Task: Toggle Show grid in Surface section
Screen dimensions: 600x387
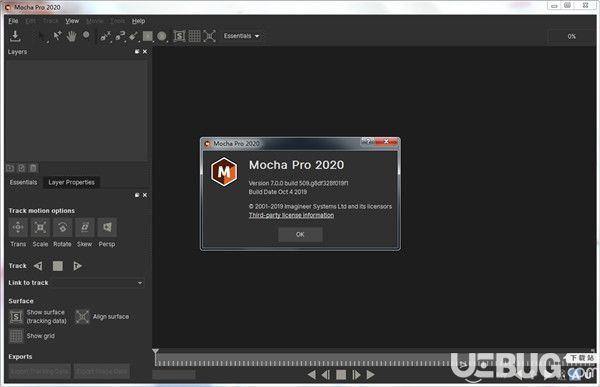Action: [x=16, y=336]
